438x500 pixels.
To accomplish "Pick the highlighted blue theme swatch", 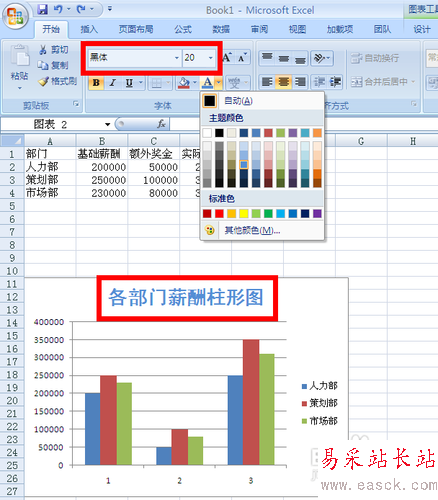I will 244,164.
